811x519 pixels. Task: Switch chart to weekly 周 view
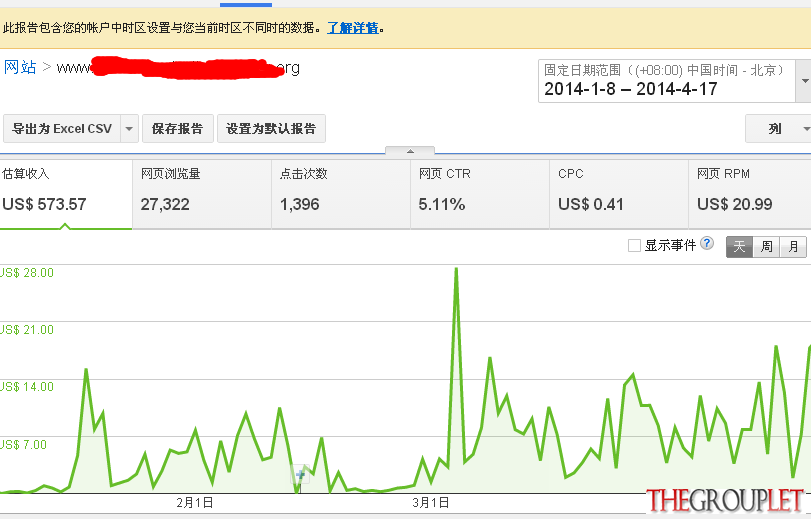(x=767, y=246)
